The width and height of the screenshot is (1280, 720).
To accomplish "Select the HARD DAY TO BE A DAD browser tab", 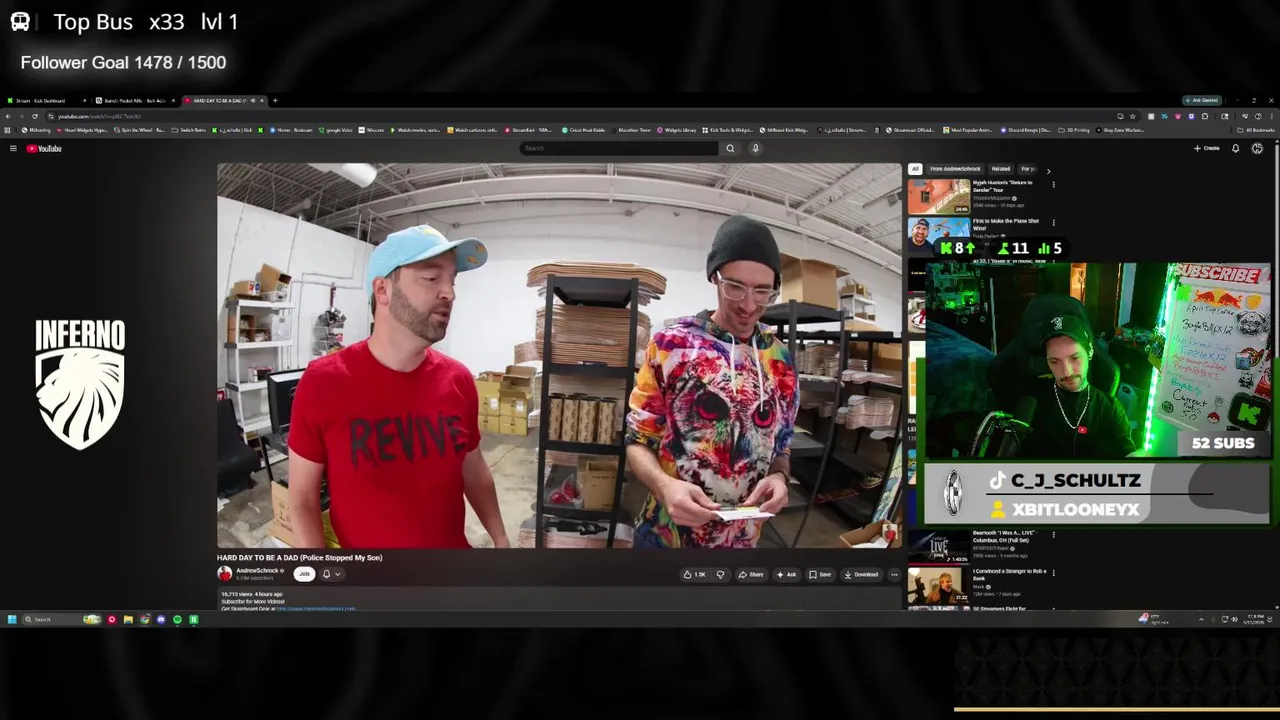I will 224,100.
